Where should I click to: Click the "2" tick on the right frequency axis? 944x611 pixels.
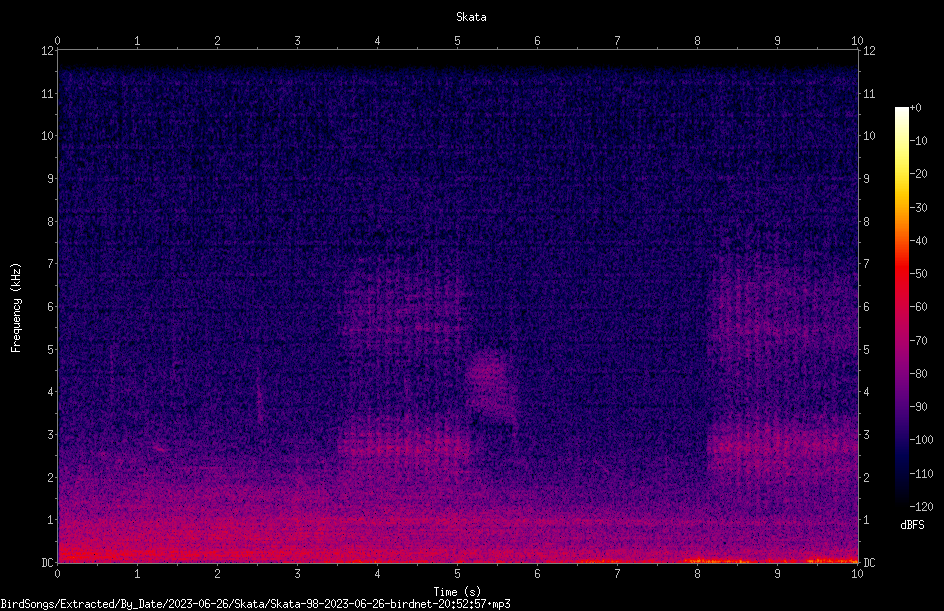point(866,477)
